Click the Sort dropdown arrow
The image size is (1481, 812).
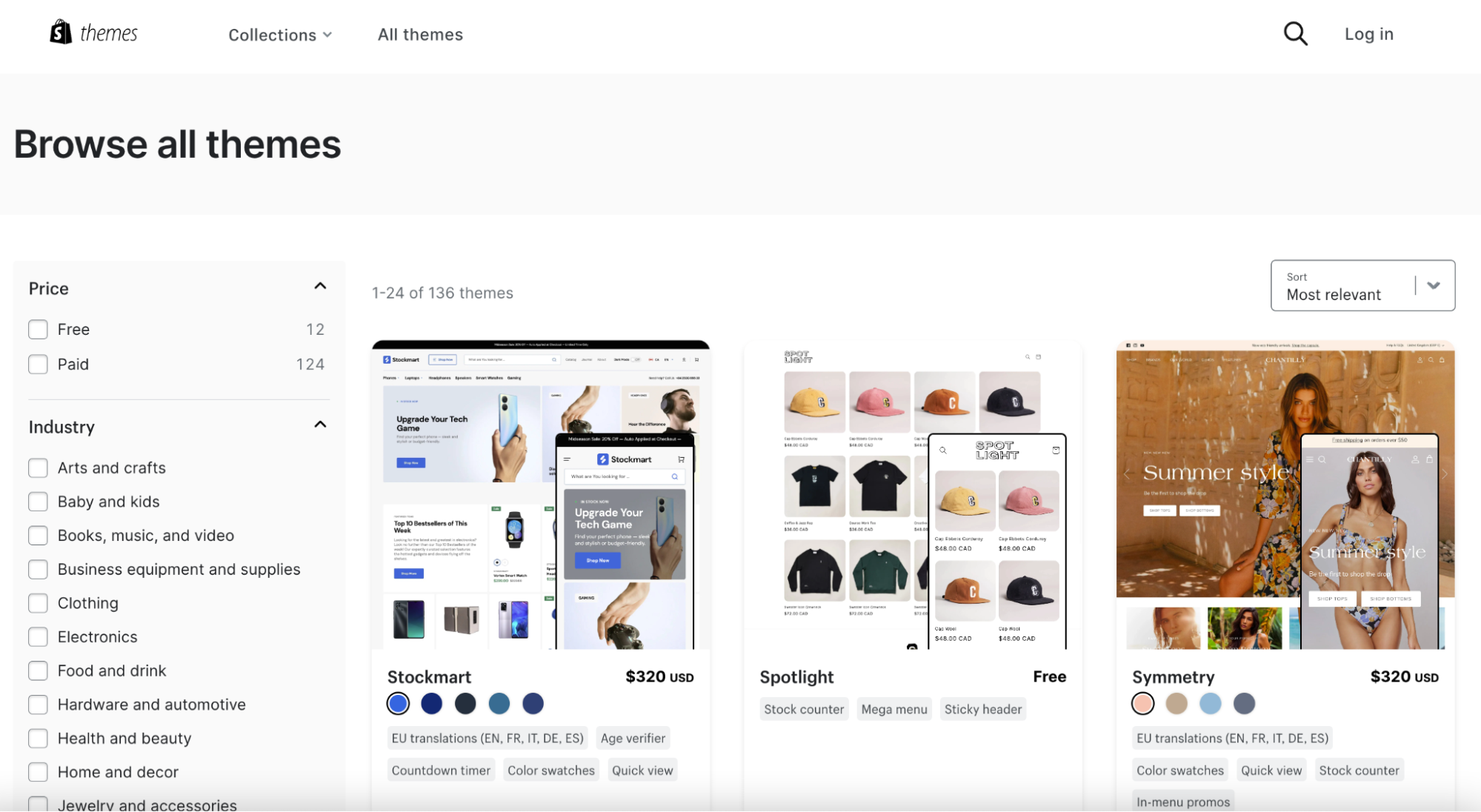[1434, 285]
